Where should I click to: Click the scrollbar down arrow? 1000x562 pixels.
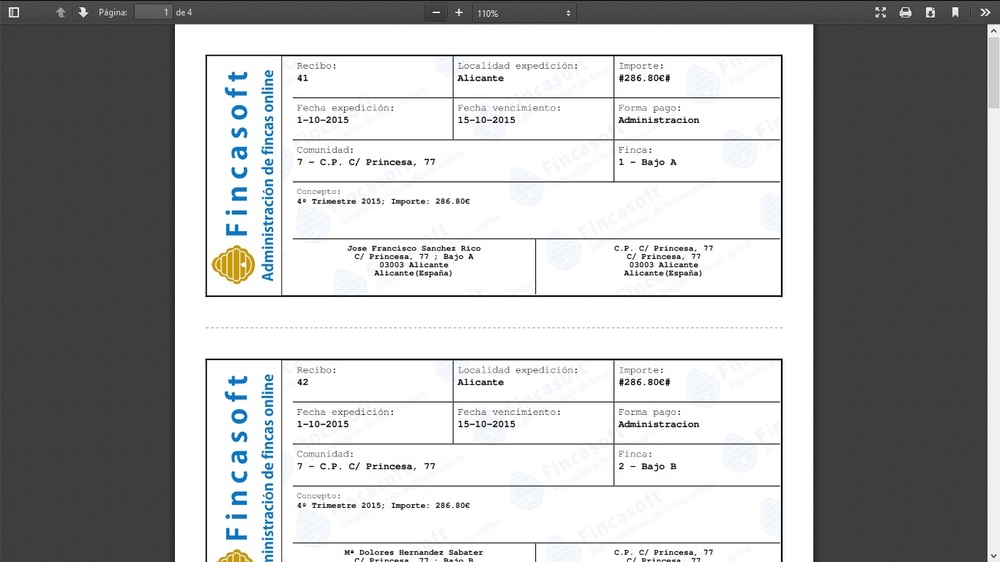click(x=994, y=556)
